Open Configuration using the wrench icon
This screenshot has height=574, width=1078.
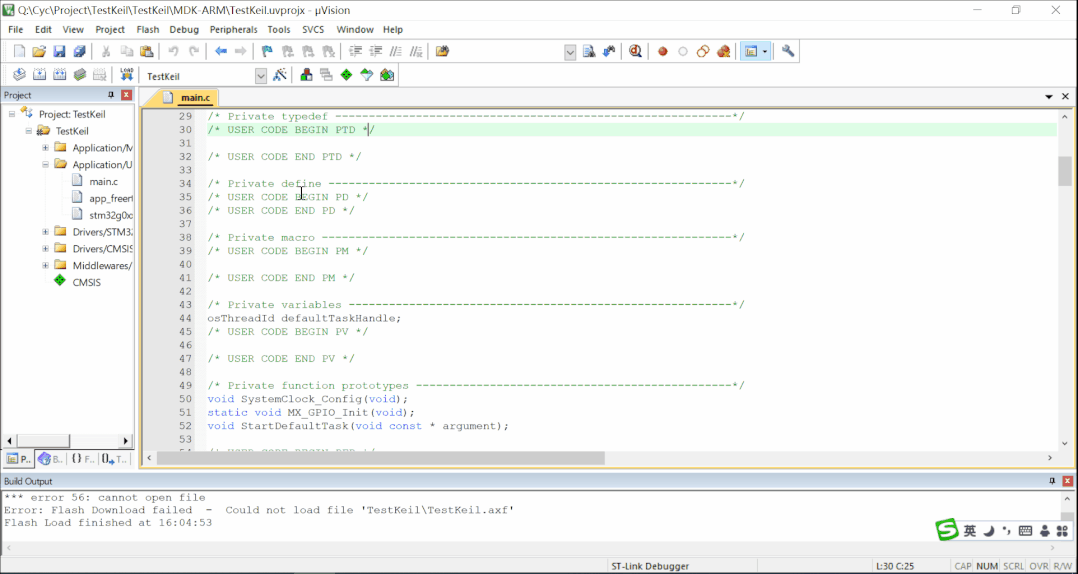pyautogui.click(x=788, y=52)
